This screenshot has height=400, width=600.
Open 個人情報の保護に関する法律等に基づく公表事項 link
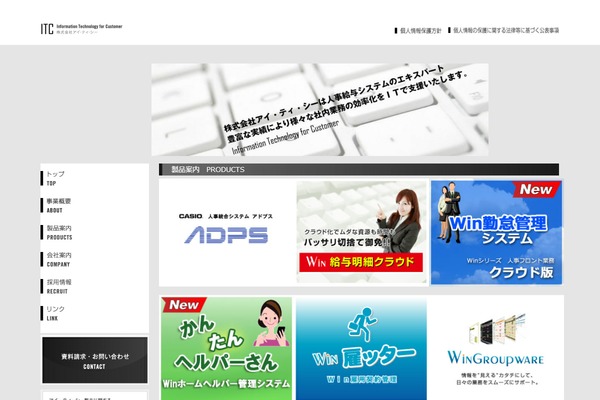(x=506, y=30)
